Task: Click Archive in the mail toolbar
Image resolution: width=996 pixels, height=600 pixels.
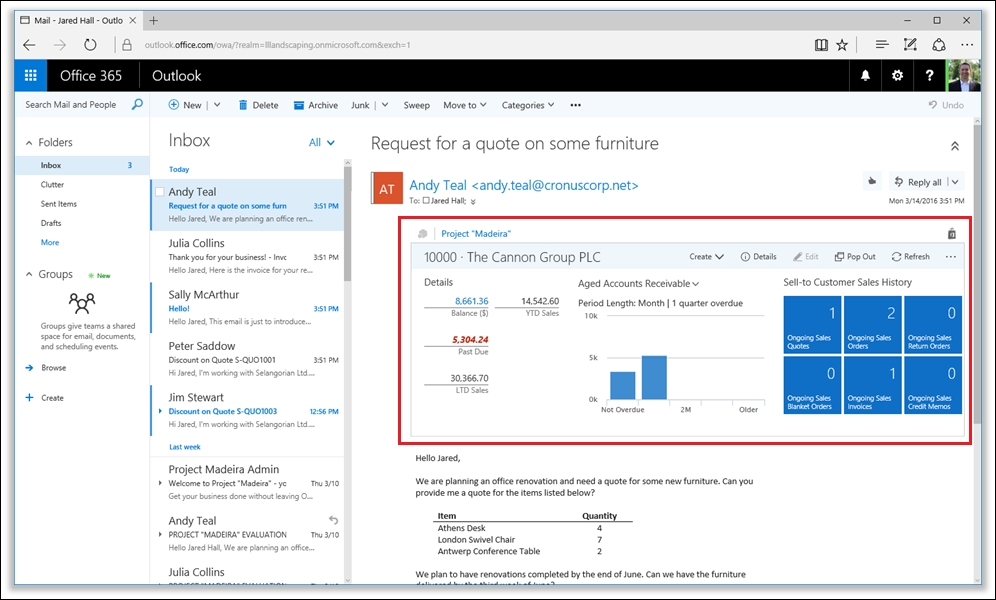Action: (315, 105)
